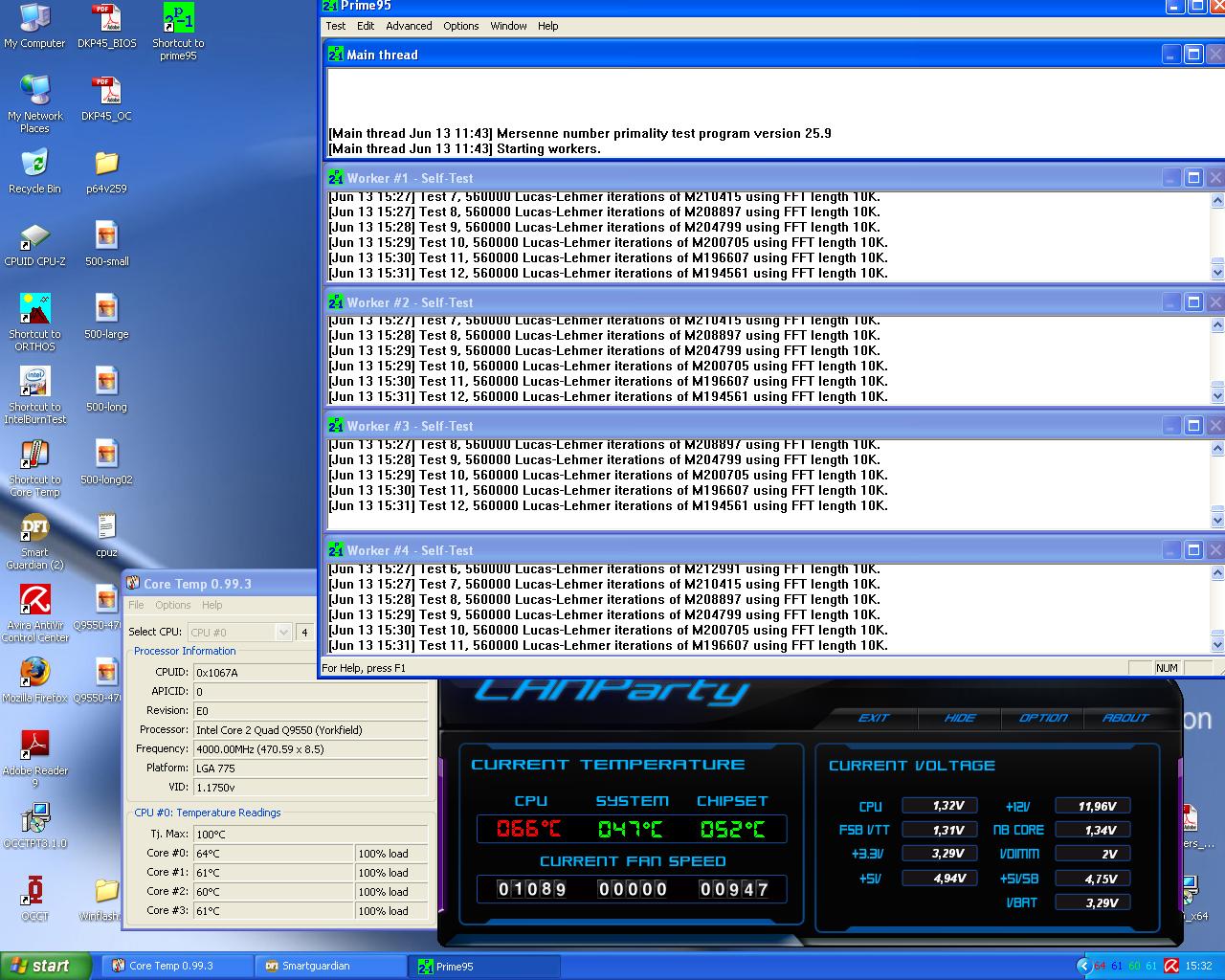1225x980 pixels.
Task: Click CPU temperature readout 066°C
Action: [528, 829]
